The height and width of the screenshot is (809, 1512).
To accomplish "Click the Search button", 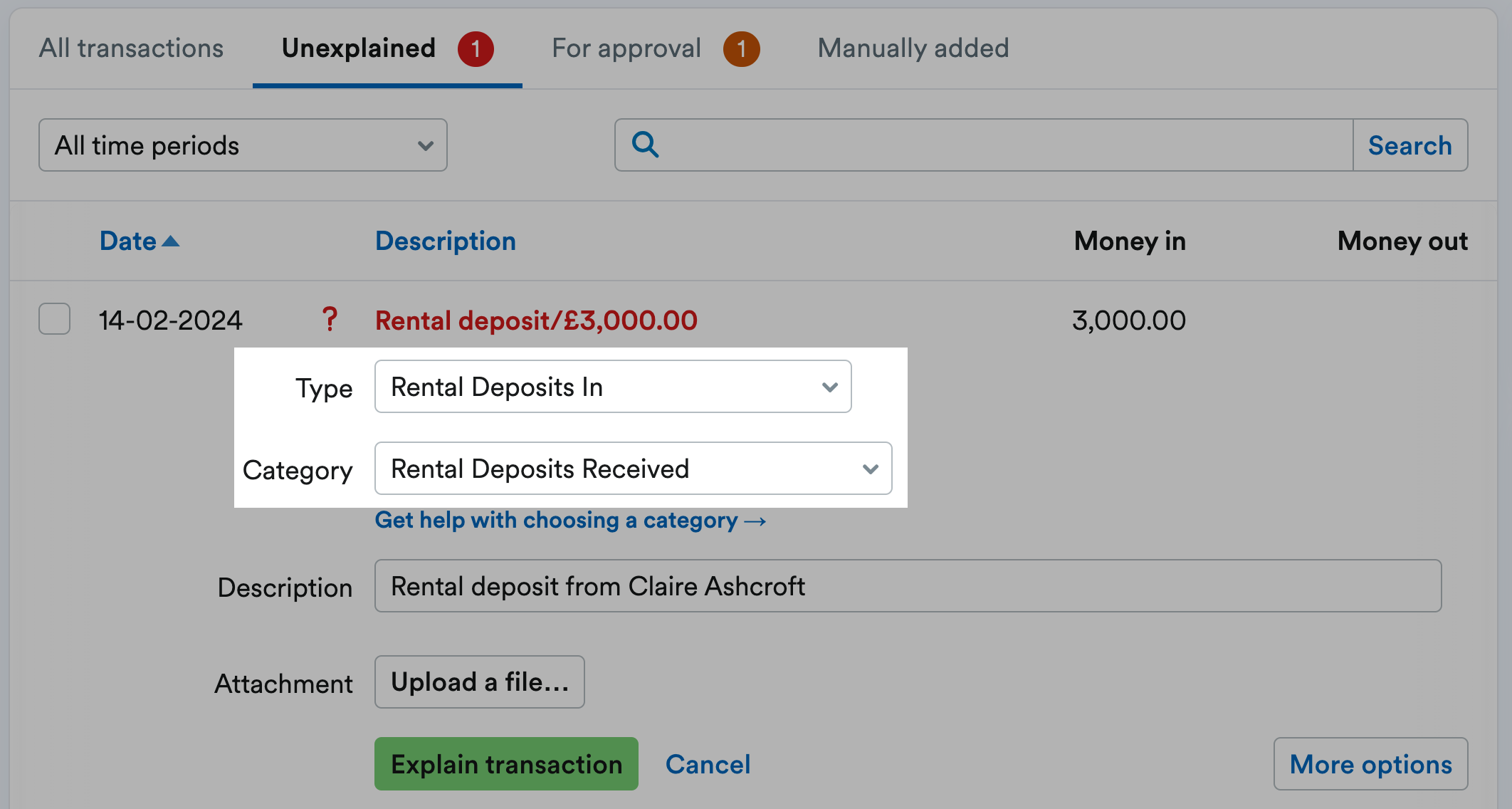I will pos(1410,145).
